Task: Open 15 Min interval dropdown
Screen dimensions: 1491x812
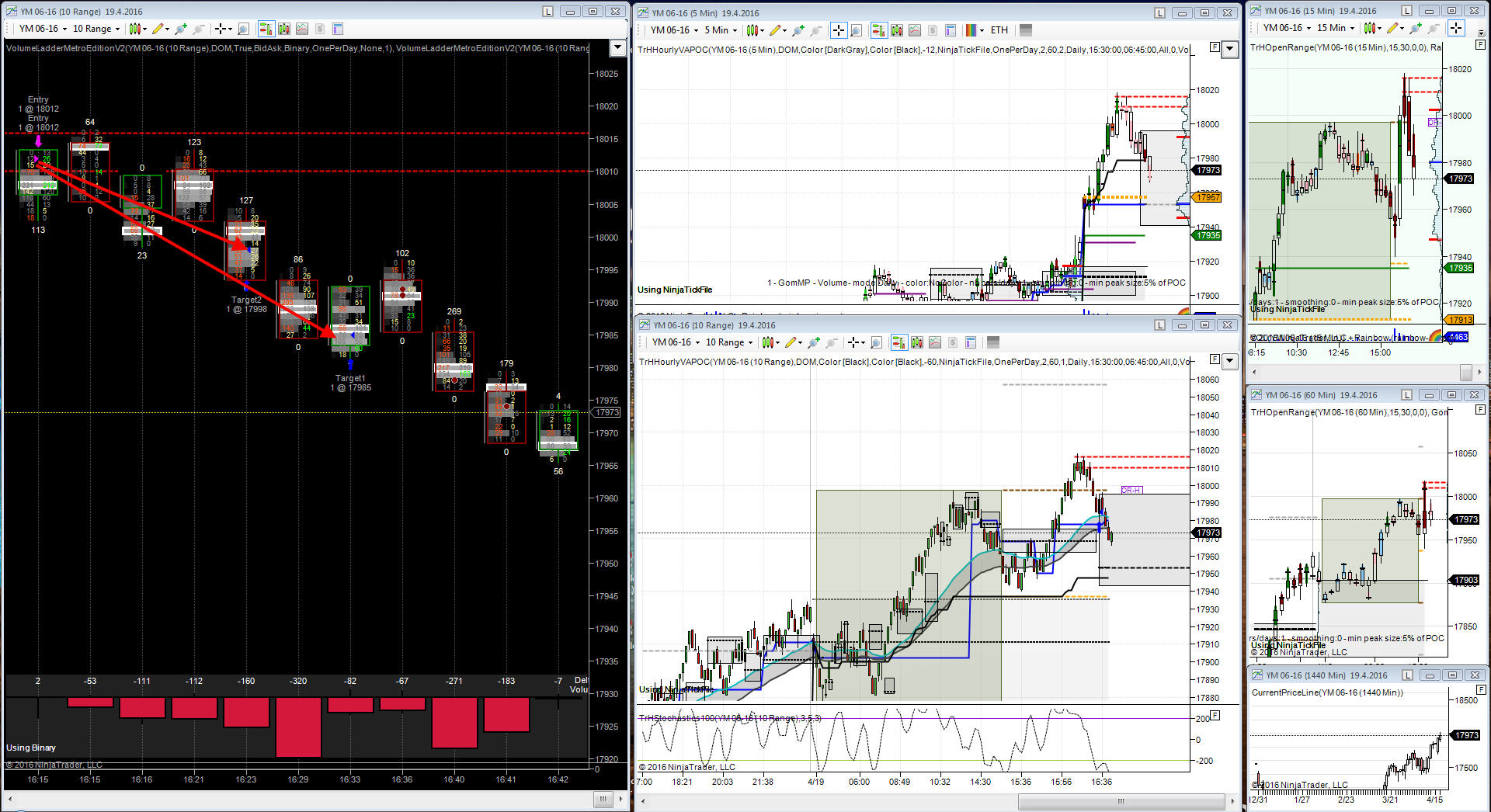Action: pos(1336,28)
